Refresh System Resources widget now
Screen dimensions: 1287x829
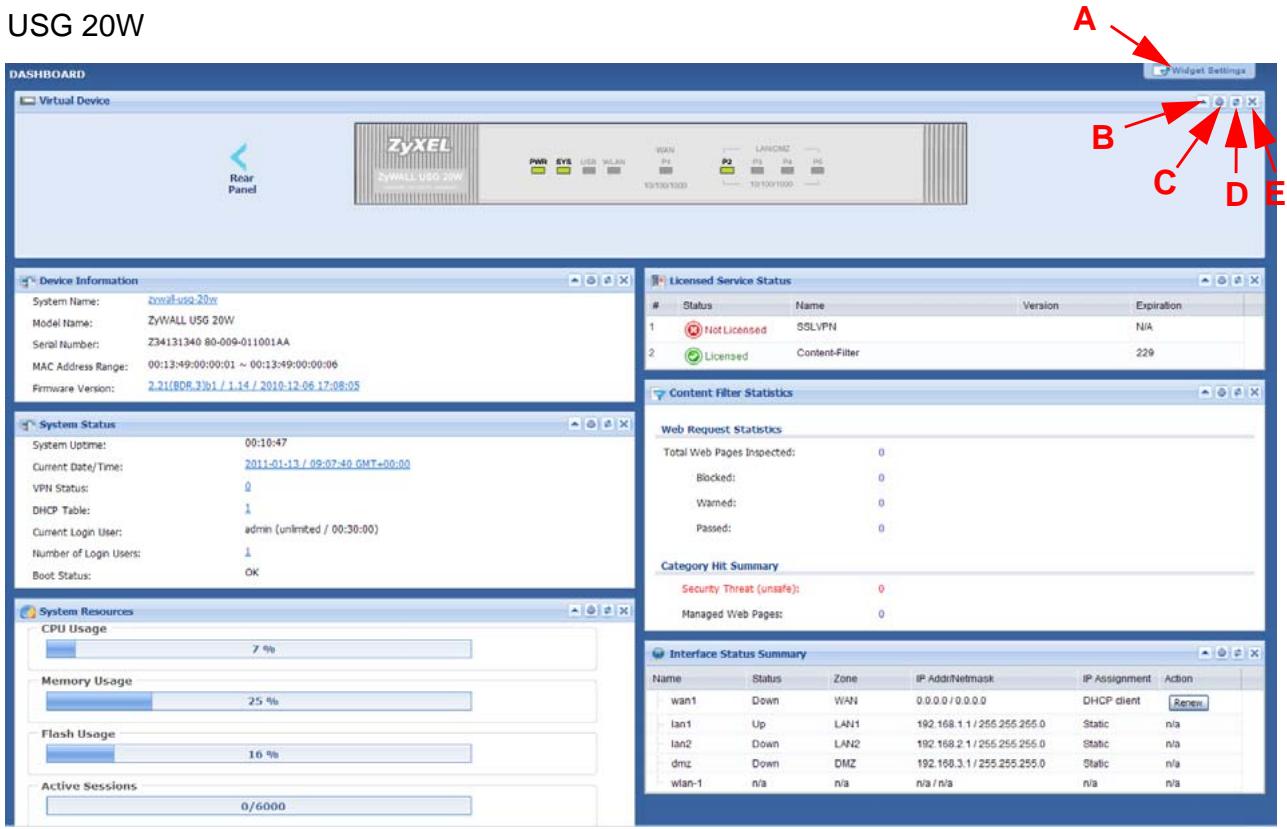point(608,610)
